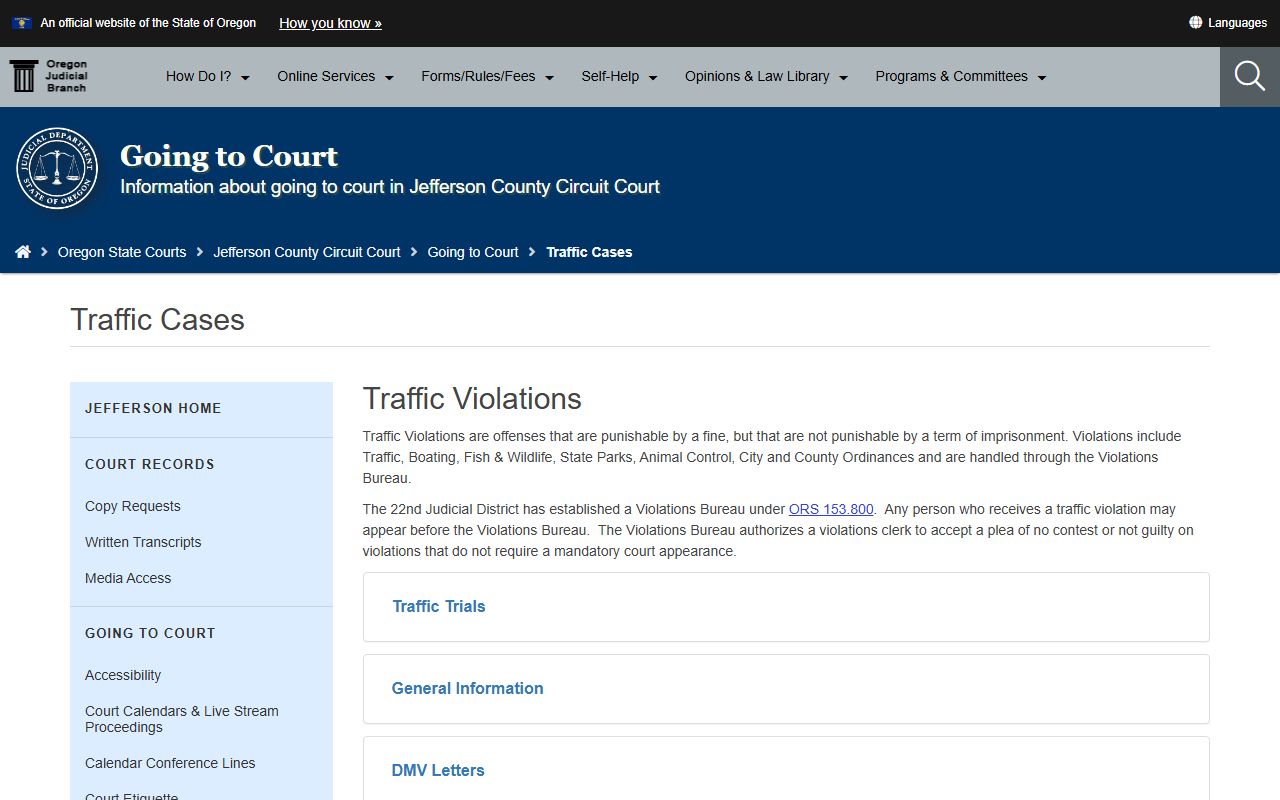Expand the Opinions & Law Library menu
The width and height of the screenshot is (1280, 800).
767,76
